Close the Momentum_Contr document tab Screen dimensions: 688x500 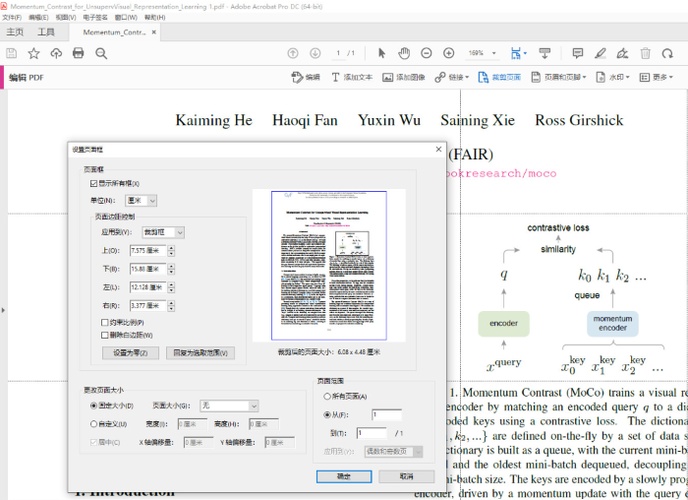[154, 32]
